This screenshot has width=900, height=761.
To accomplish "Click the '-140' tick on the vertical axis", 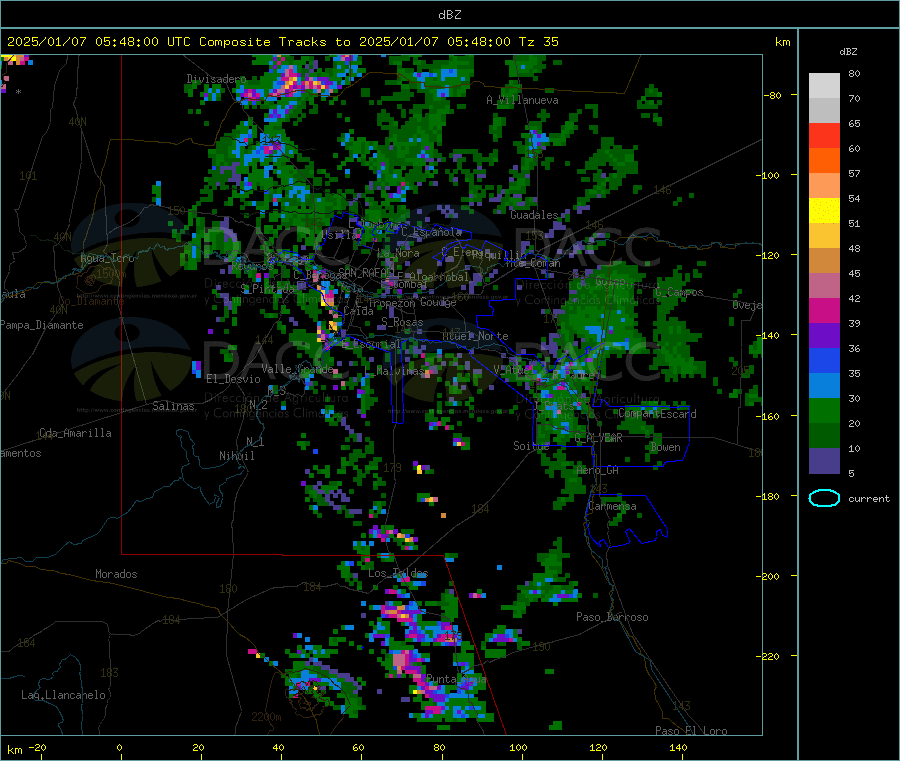I will [769, 335].
